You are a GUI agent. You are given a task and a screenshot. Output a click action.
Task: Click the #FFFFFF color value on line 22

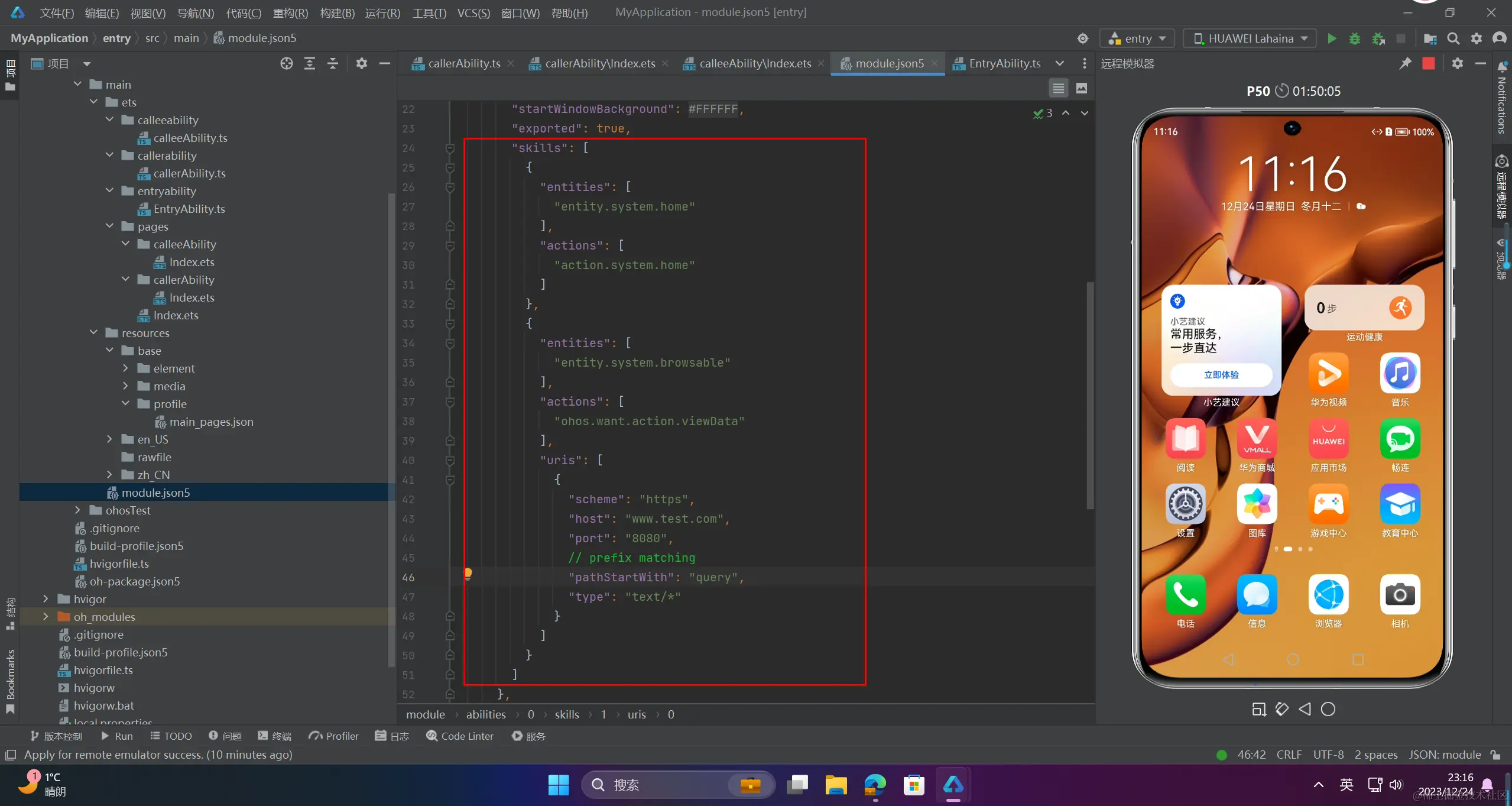[713, 109]
